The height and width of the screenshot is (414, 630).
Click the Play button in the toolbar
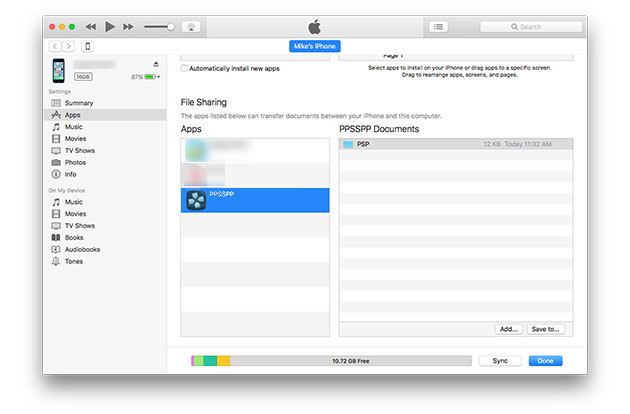[x=110, y=26]
